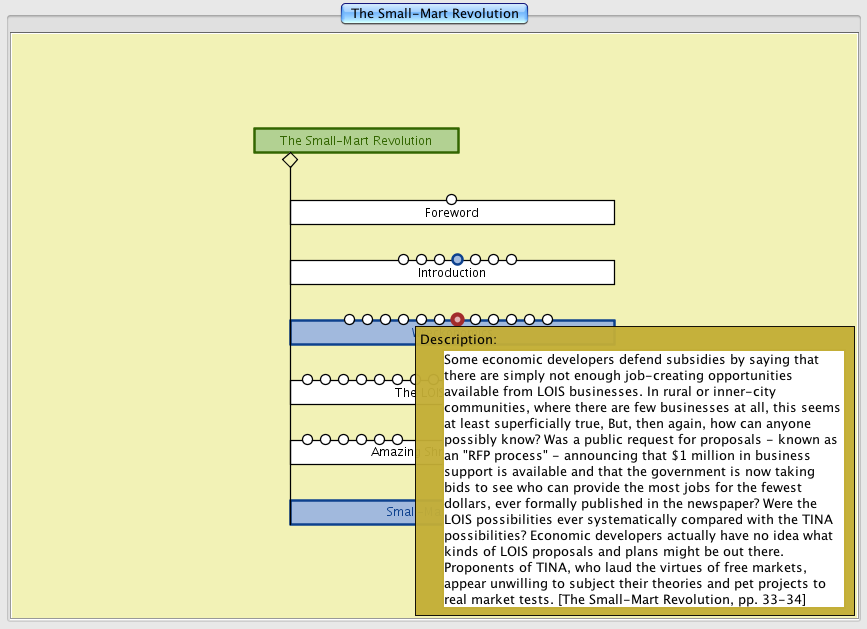This screenshot has height=629, width=867.
Task: Click the second circle above the Introduction bar
Action: pyautogui.click(x=422, y=260)
